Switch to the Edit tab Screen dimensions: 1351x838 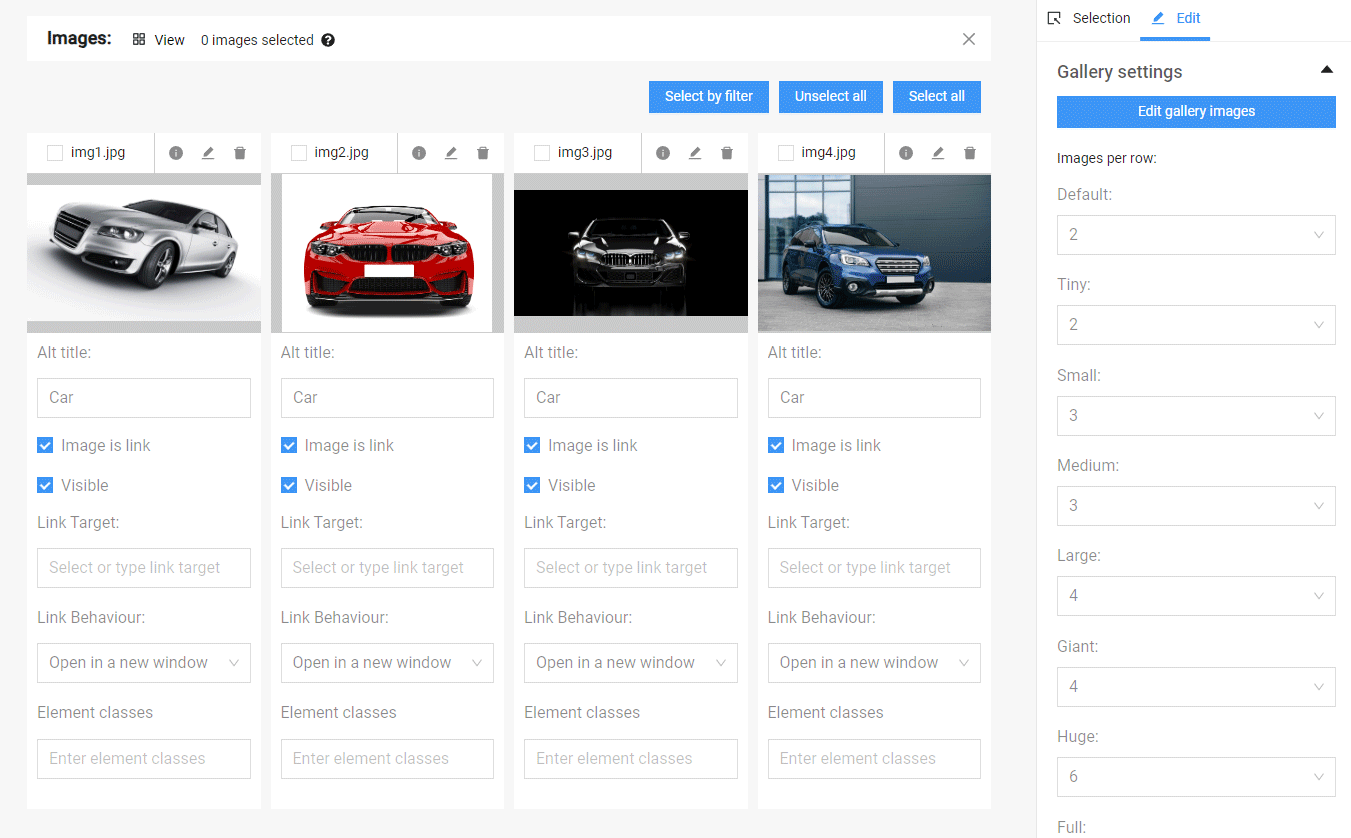(x=1176, y=18)
